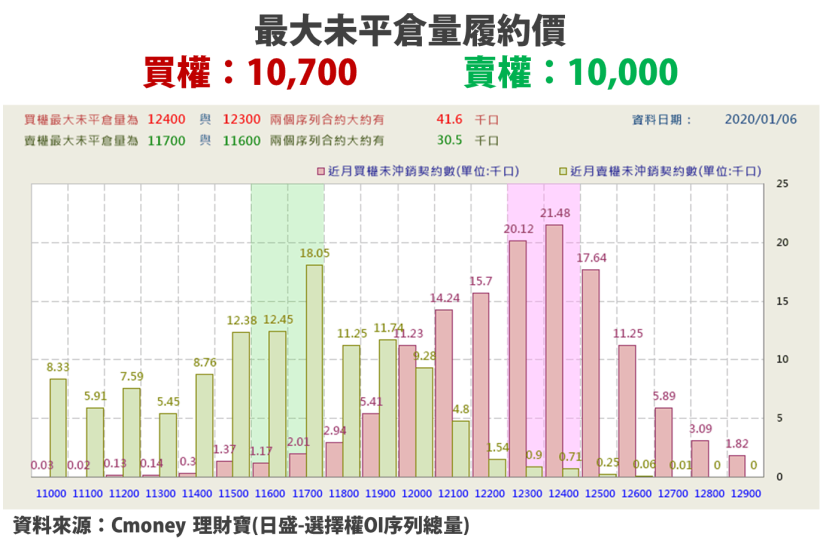Select legend text 近月賣權未沖銷契約數(單位:千口)
The image size is (820, 550).
tap(666, 171)
